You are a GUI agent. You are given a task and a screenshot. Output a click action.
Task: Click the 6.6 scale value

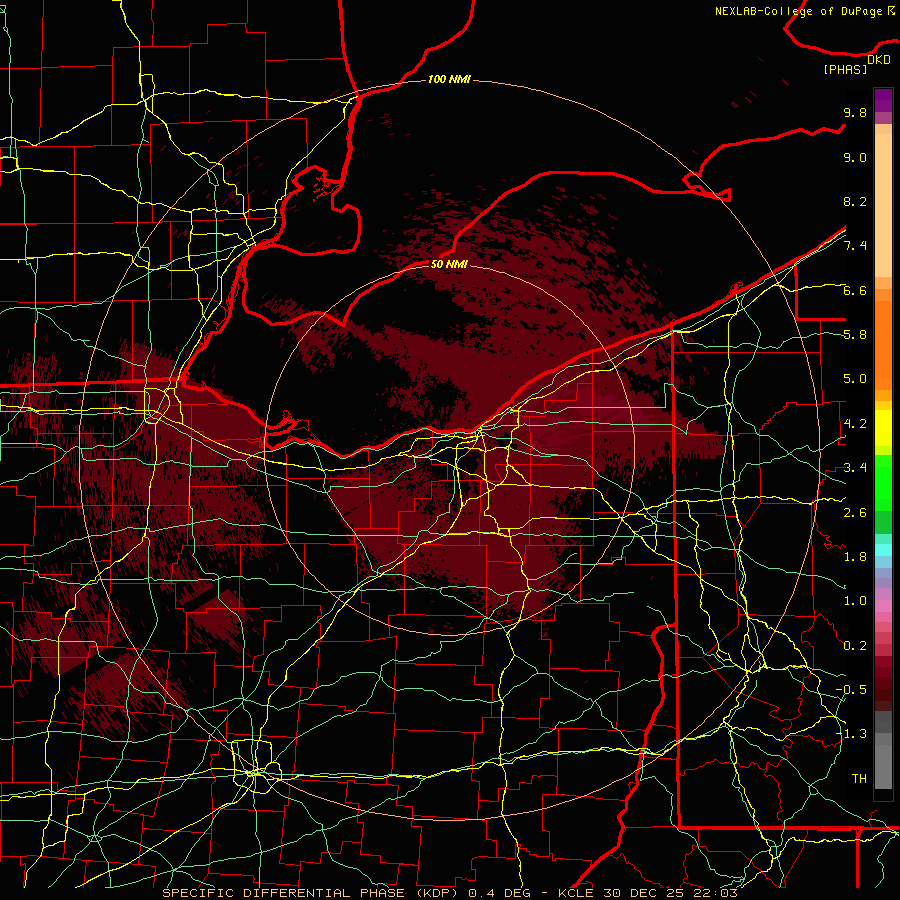coord(855,290)
